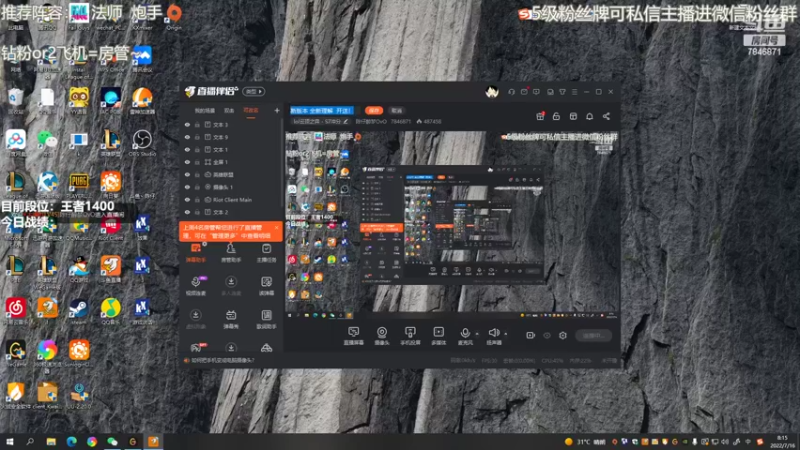
Task: Click the mode switch pill beside logo
Action: [254, 92]
